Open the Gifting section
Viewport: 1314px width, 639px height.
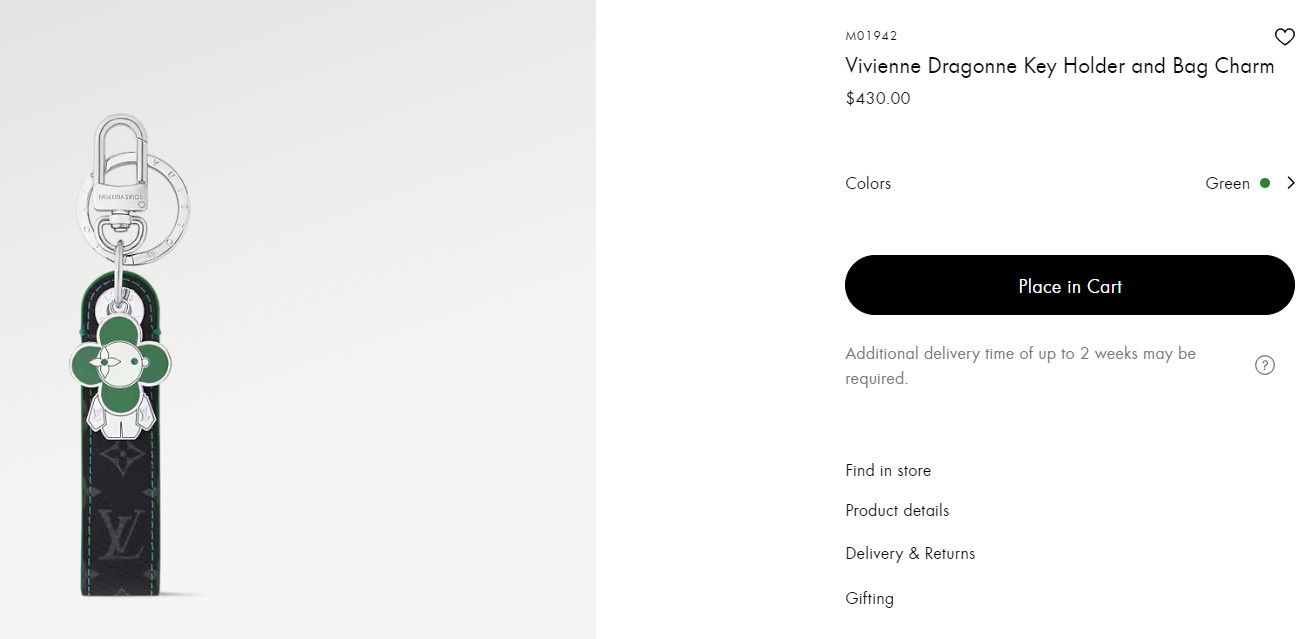click(869, 598)
